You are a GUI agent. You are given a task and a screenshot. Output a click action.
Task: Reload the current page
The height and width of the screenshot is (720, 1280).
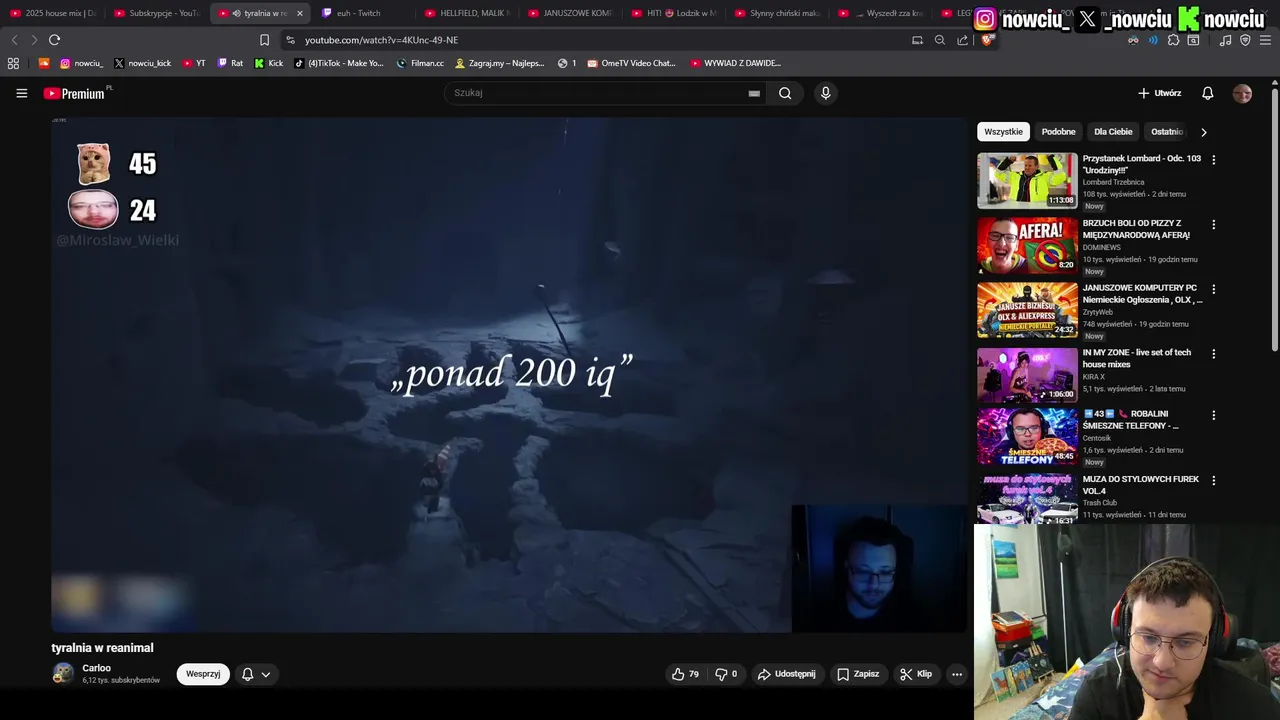click(x=54, y=40)
